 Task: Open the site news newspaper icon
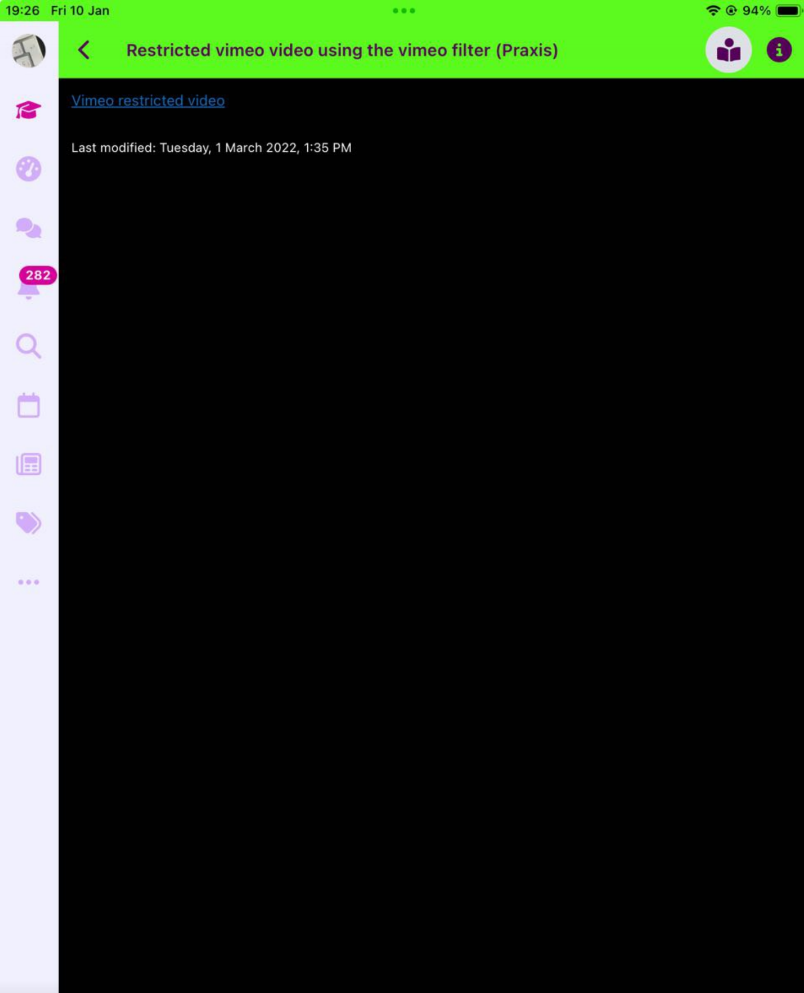28,464
